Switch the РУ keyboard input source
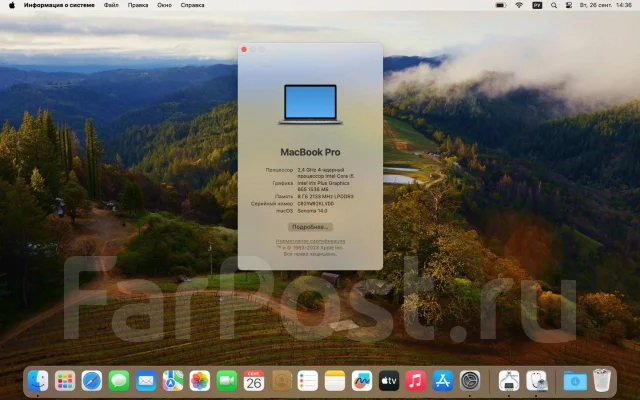Screen dimensions: 640x400 537,5
